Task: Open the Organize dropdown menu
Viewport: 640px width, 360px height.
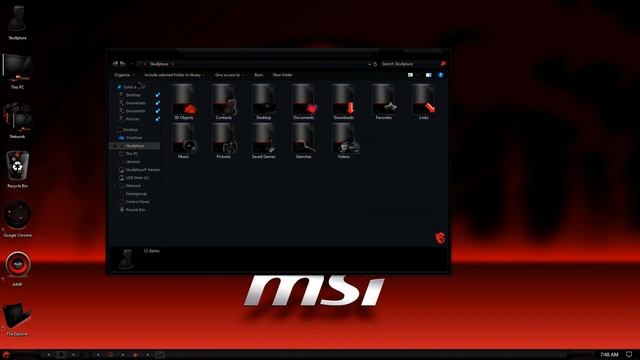Action: pos(124,75)
